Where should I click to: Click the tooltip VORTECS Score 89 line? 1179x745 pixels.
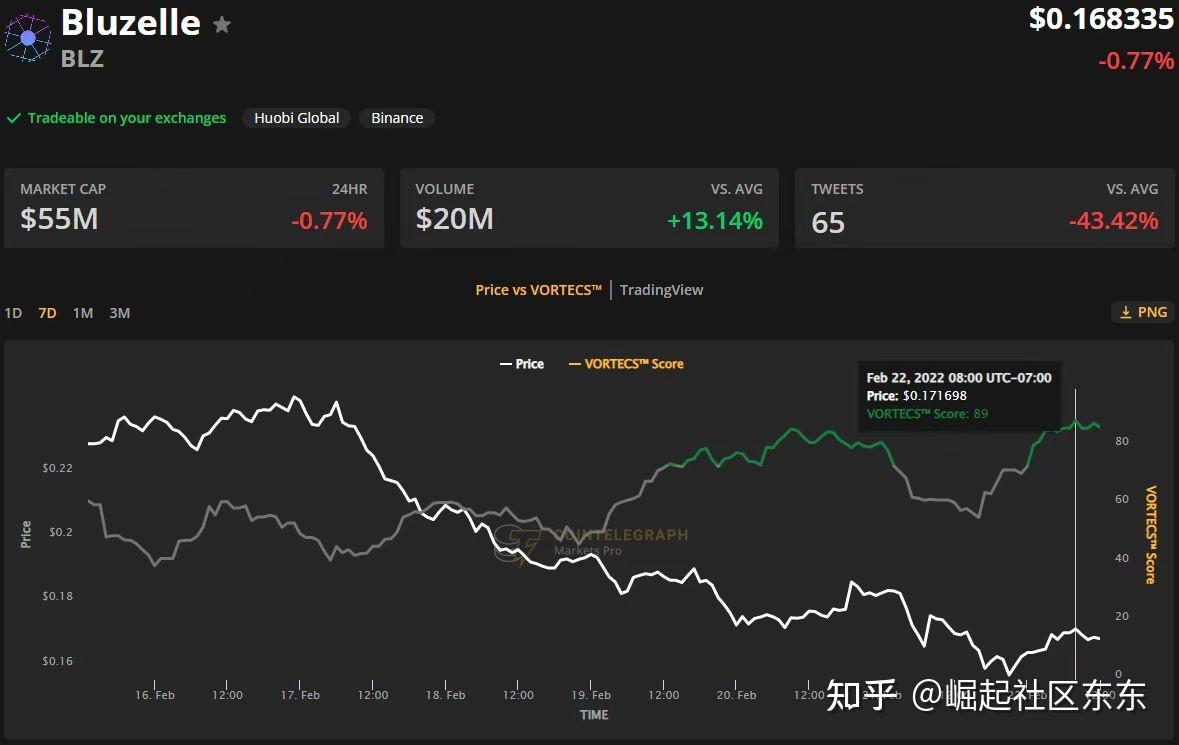[x=927, y=413]
